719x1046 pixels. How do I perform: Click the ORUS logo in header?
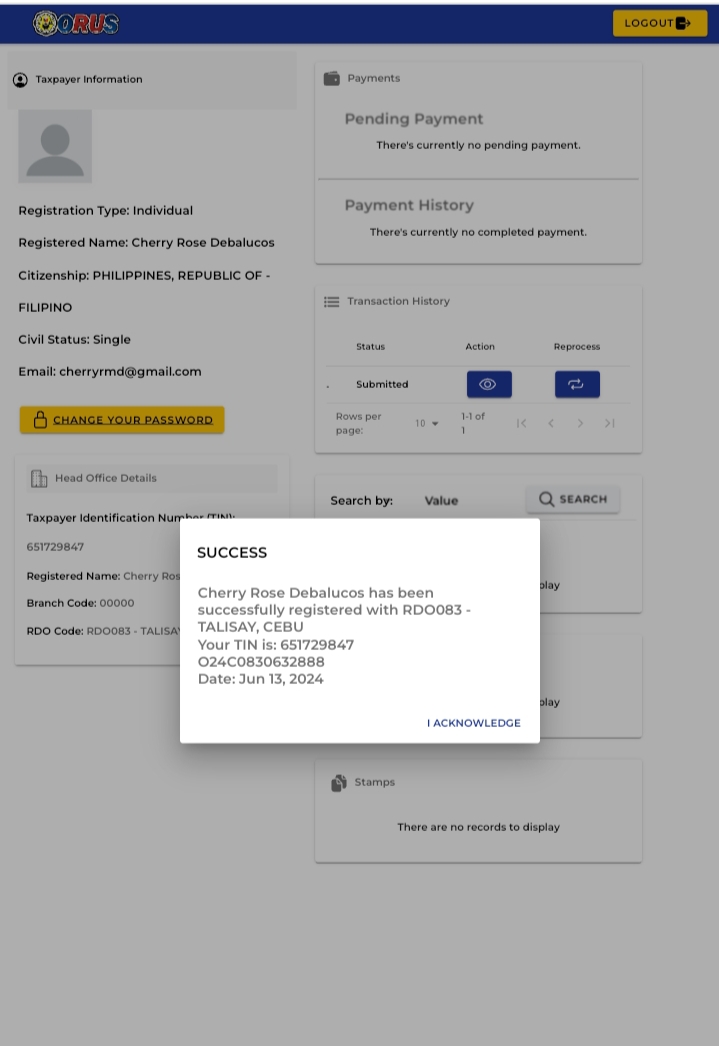tap(76, 23)
